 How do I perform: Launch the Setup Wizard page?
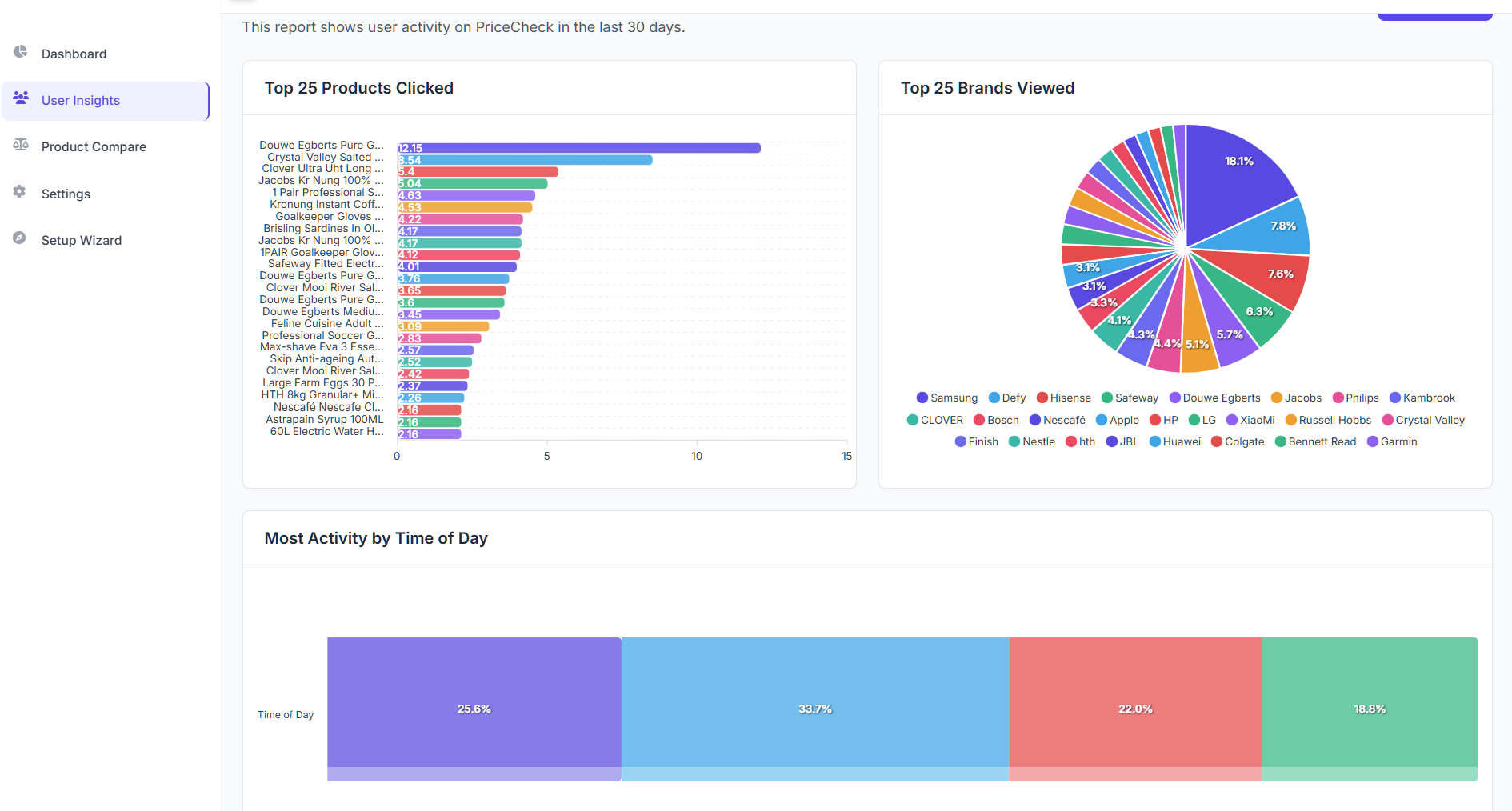pos(106,240)
